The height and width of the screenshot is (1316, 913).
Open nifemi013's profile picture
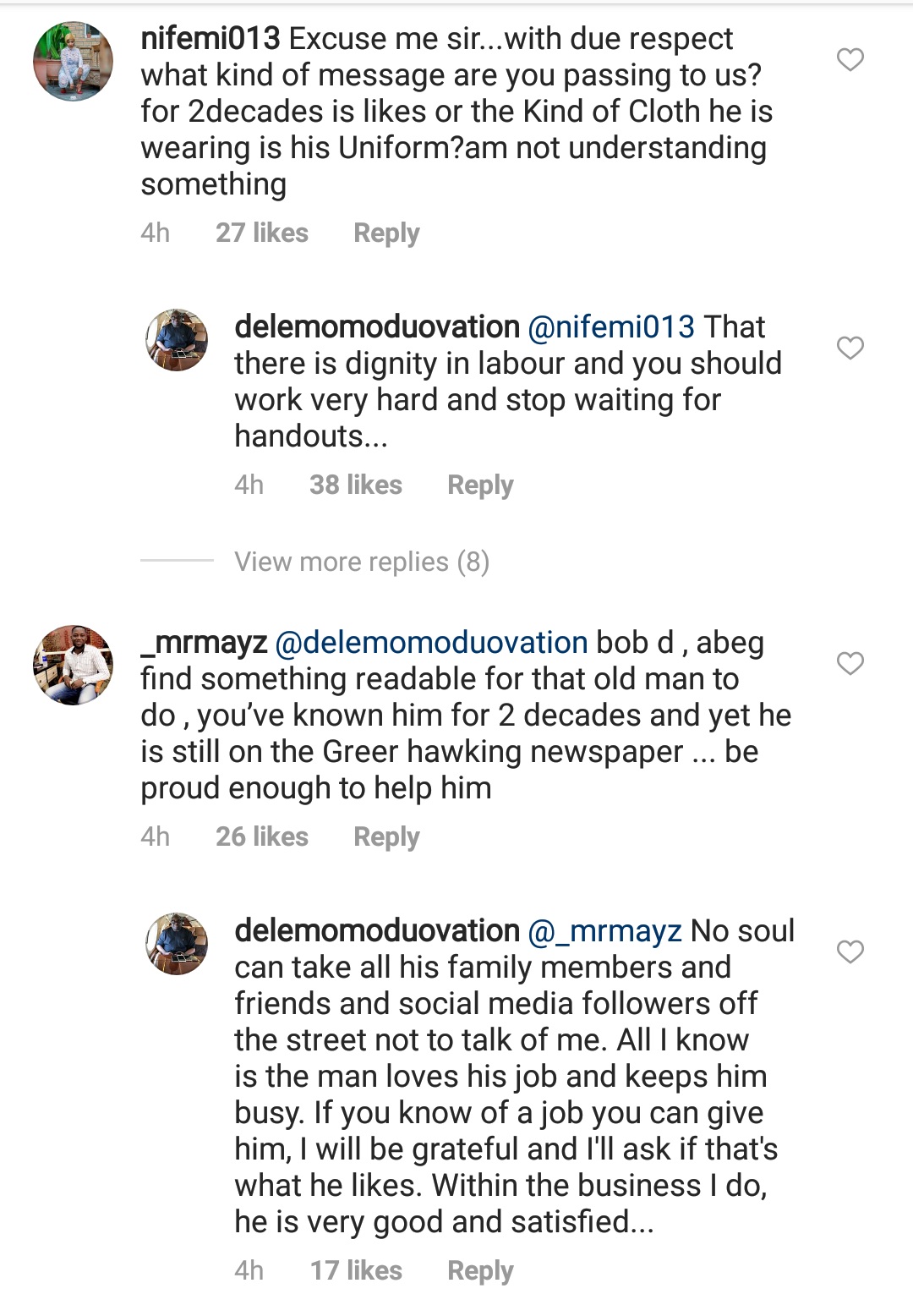point(73,62)
